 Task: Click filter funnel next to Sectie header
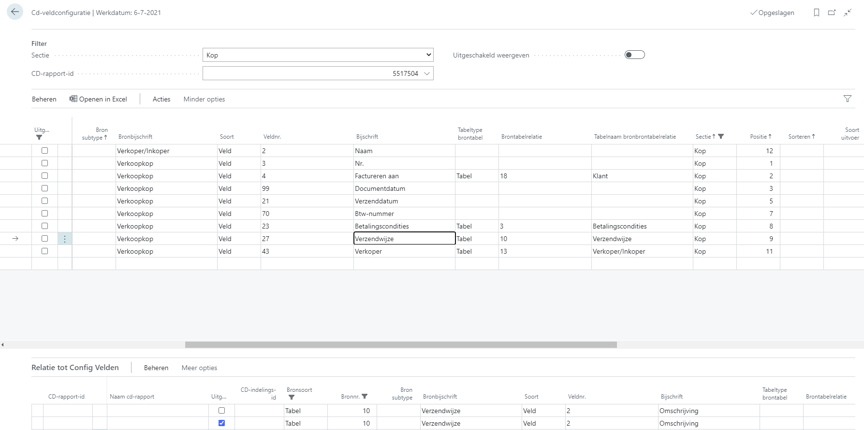click(x=721, y=137)
